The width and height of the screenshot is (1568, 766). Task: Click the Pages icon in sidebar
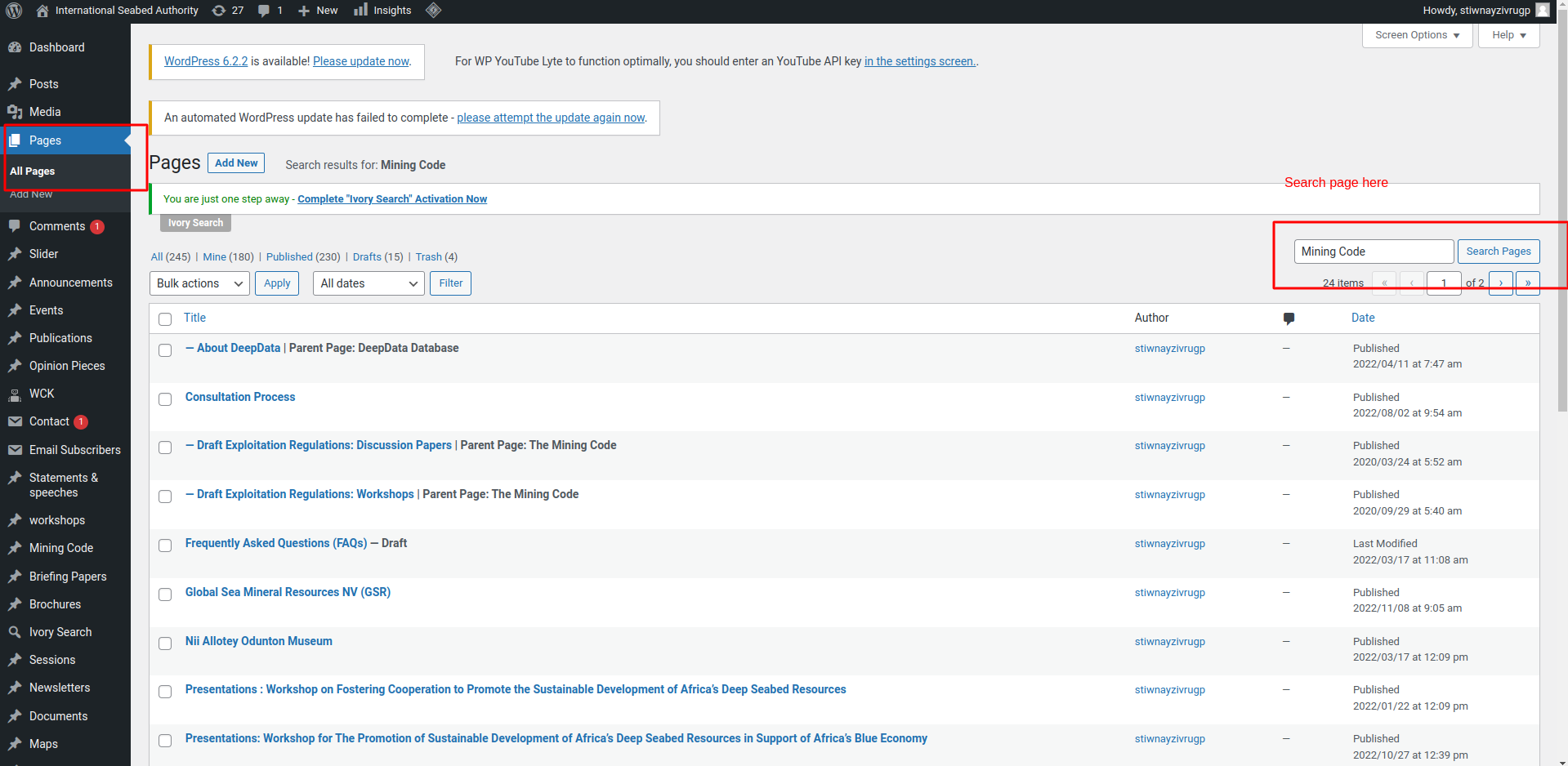15,140
